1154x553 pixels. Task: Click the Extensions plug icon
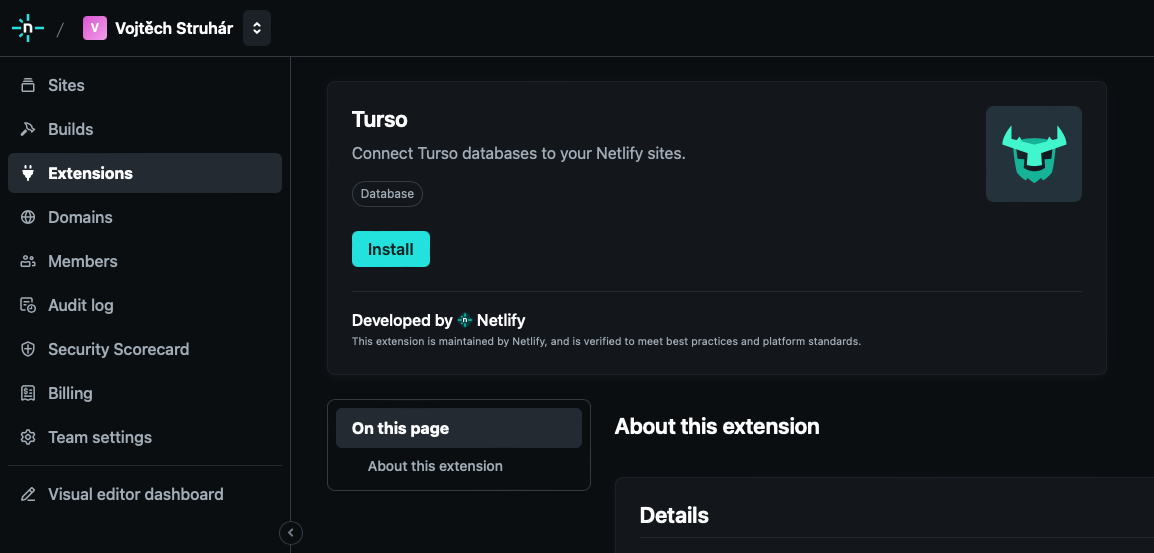(28, 173)
